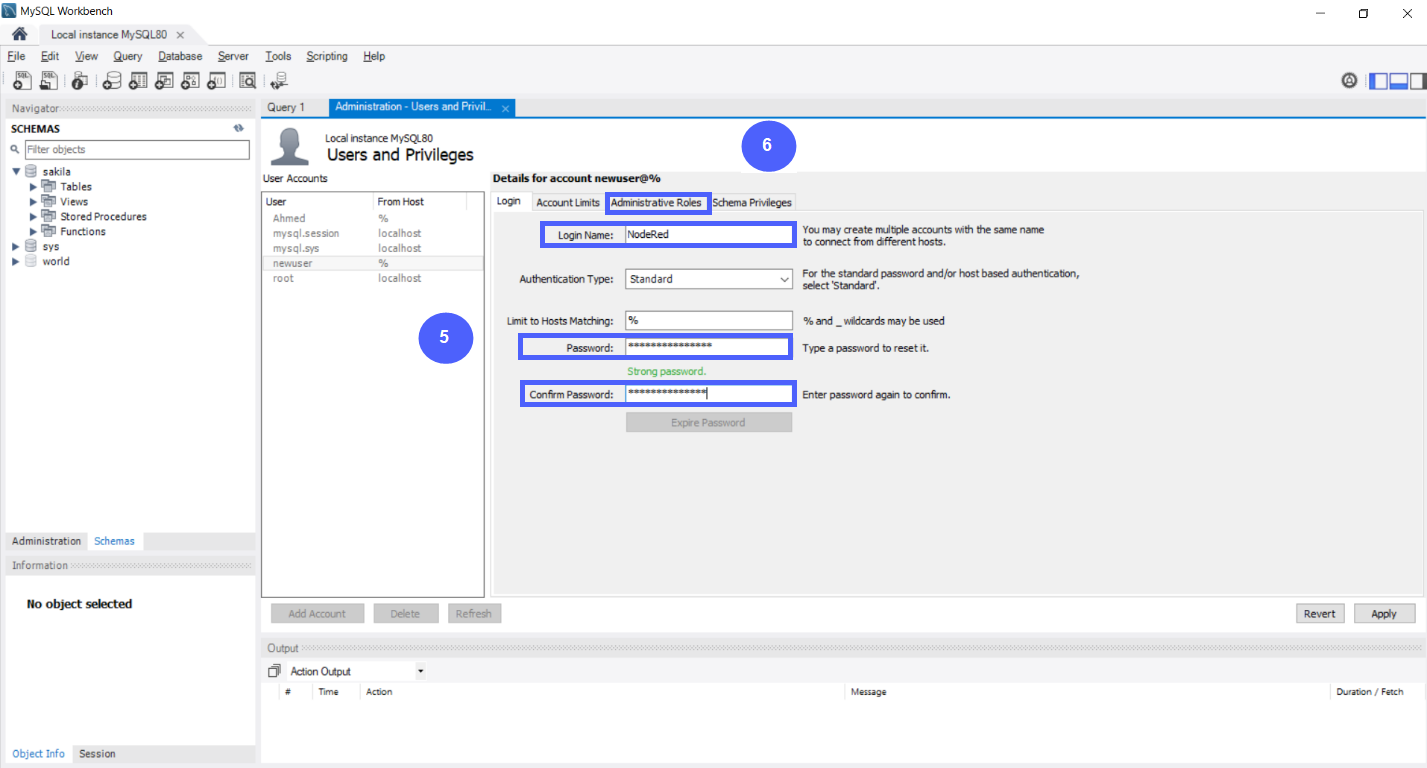Click the Password input field

[709, 347]
